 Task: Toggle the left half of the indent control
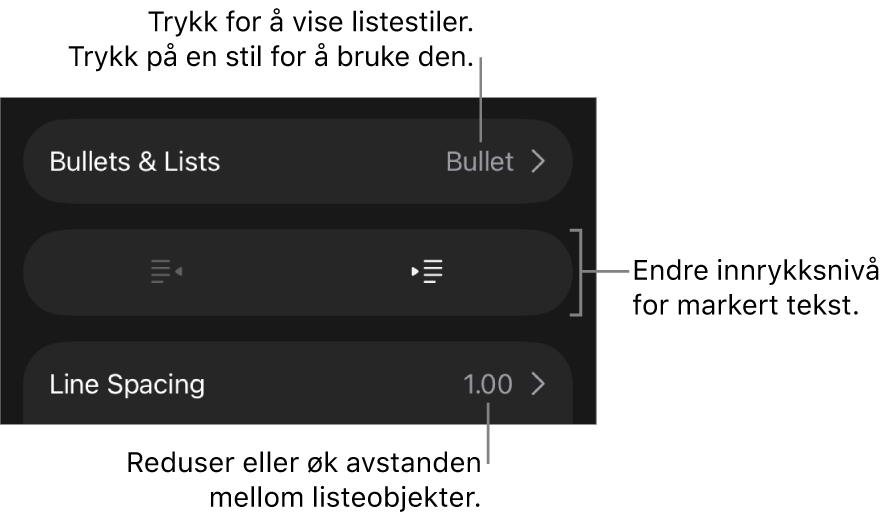pos(166,271)
